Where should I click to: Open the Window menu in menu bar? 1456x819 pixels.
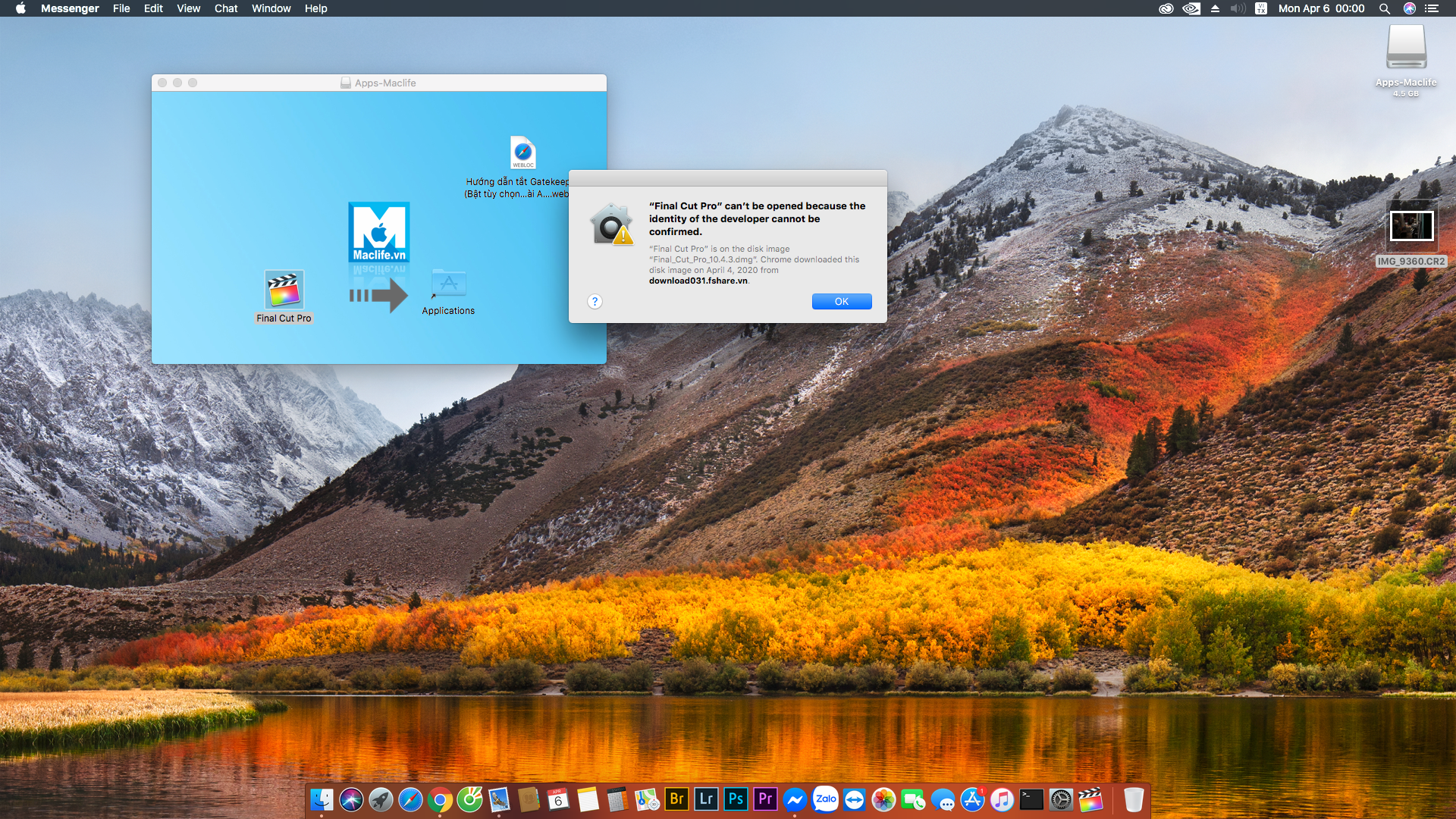271,8
